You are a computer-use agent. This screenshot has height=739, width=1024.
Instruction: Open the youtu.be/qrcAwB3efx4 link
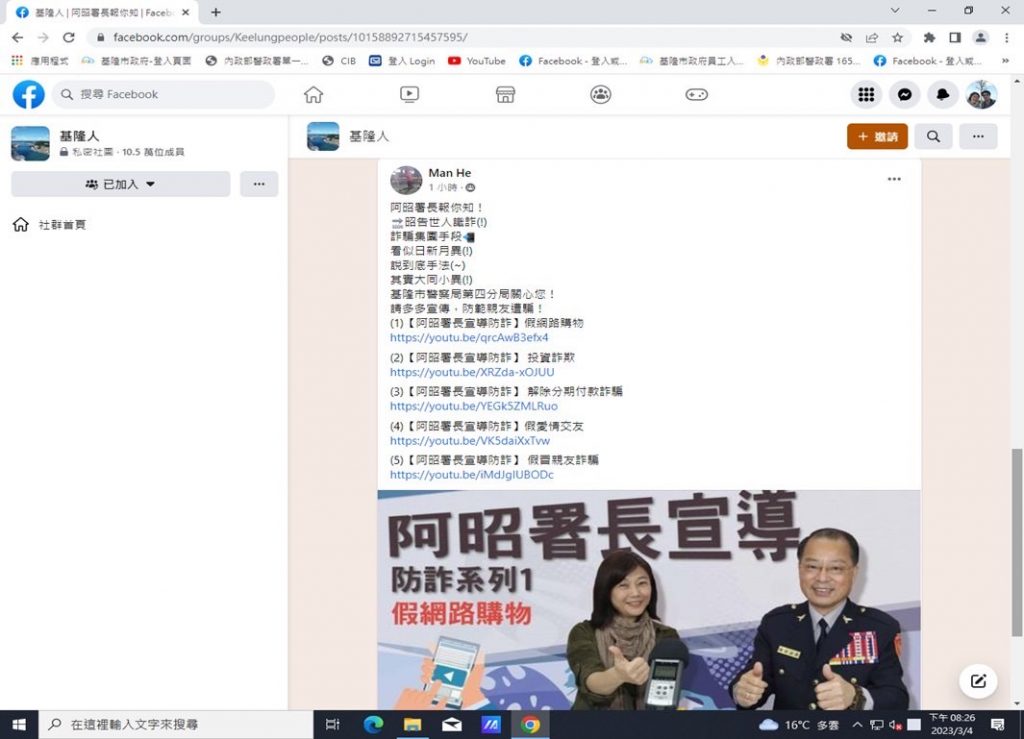pos(469,338)
